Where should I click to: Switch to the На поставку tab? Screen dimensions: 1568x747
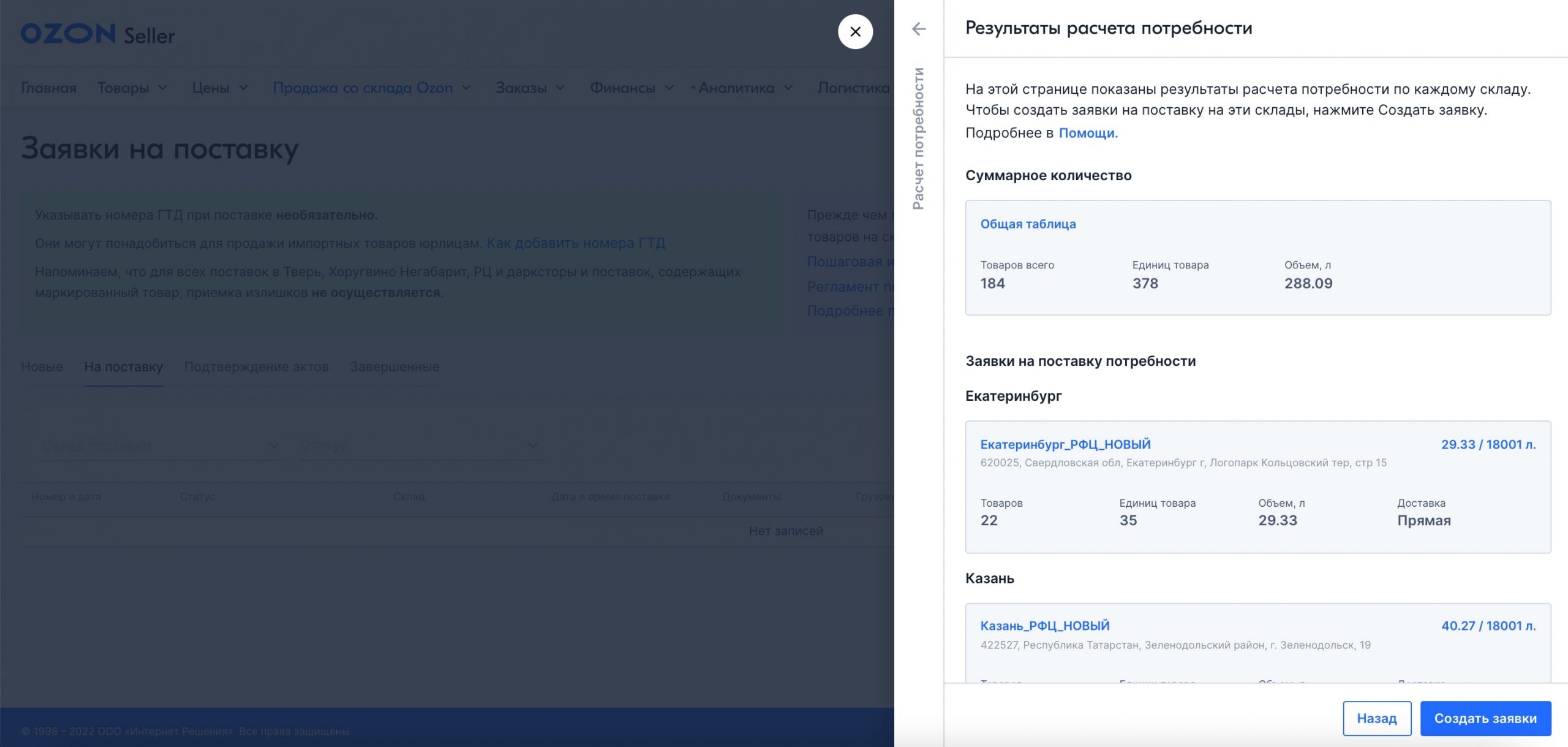(123, 366)
